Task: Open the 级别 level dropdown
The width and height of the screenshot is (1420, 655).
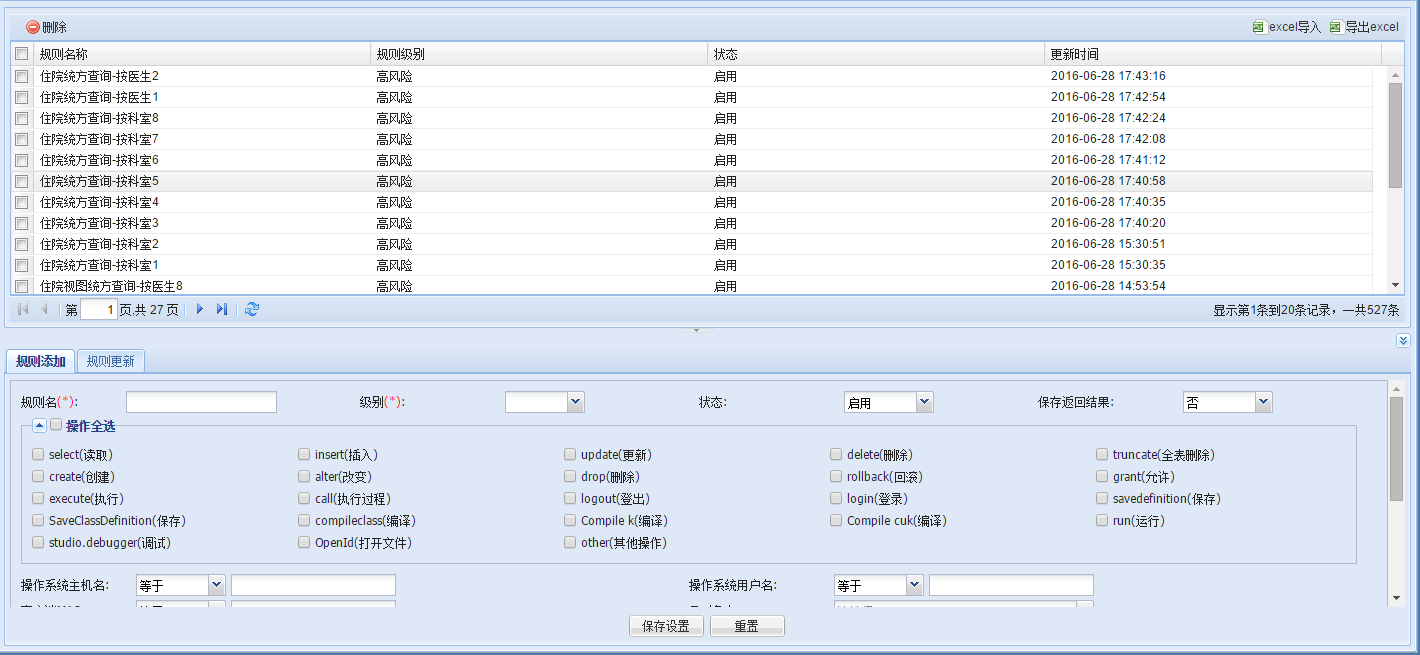Action: pos(575,402)
